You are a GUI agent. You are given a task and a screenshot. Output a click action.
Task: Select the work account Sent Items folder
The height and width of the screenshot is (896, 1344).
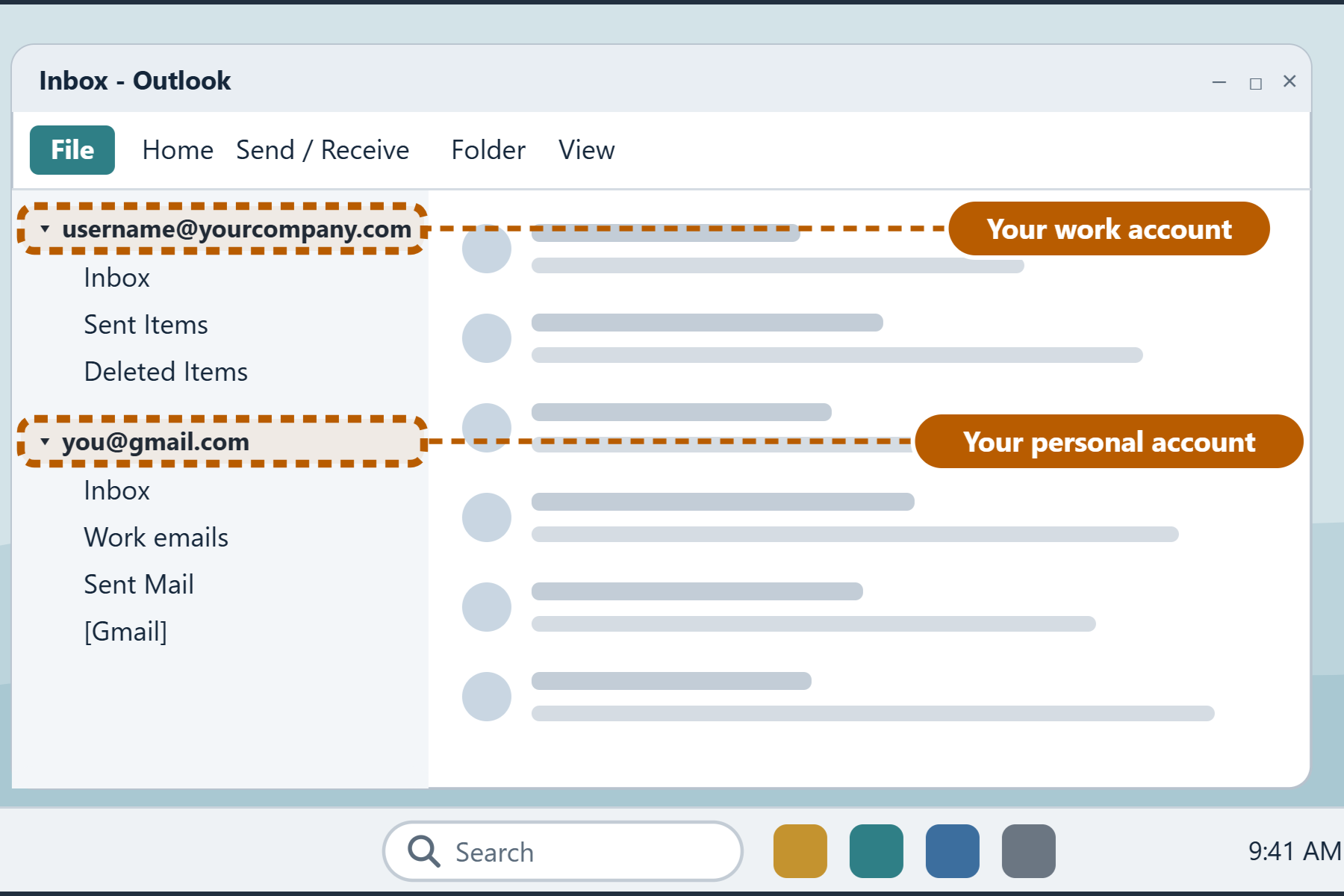(146, 325)
